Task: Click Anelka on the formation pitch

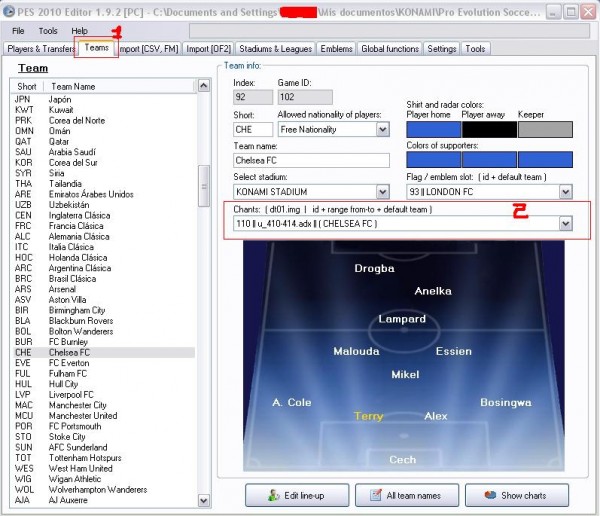Action: (433, 291)
